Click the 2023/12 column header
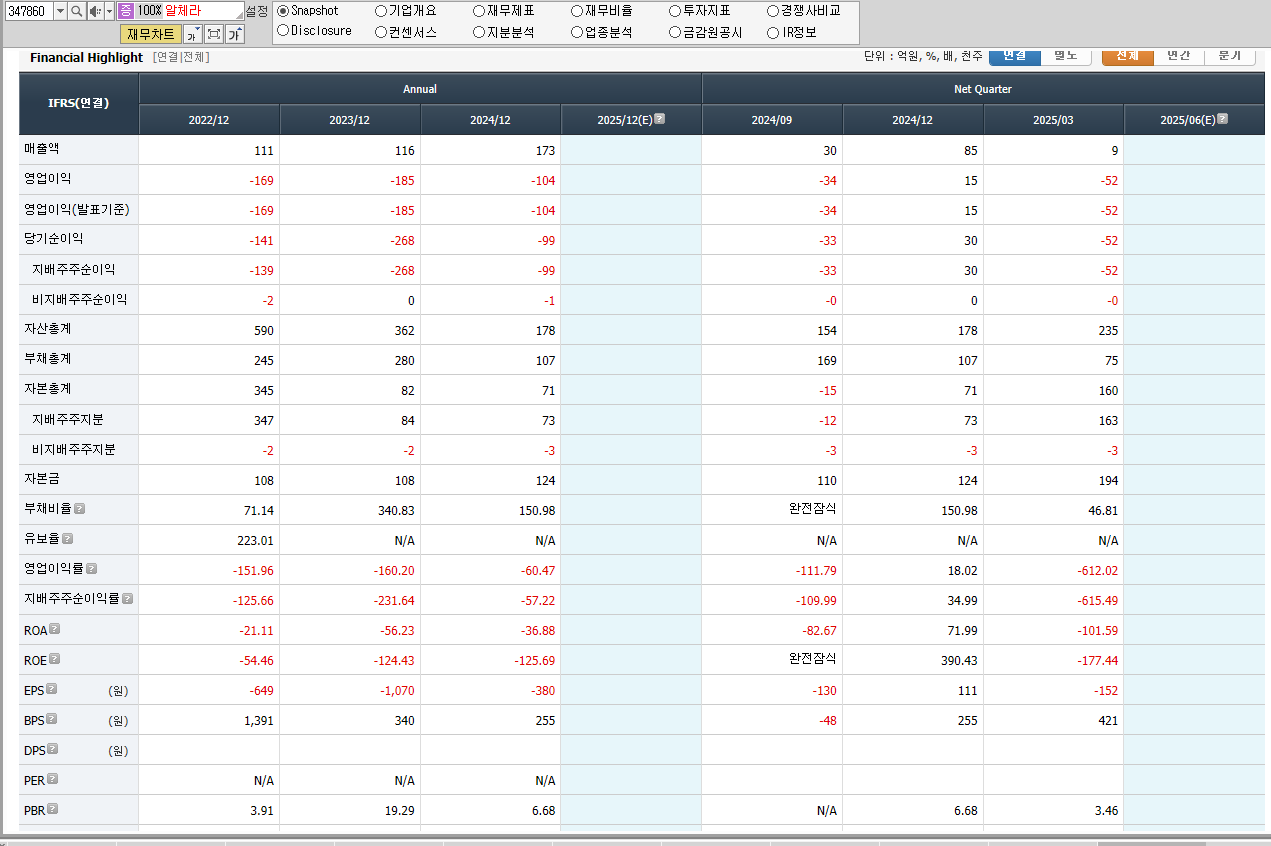This screenshot has height=846, width=1271. pyautogui.click(x=350, y=120)
